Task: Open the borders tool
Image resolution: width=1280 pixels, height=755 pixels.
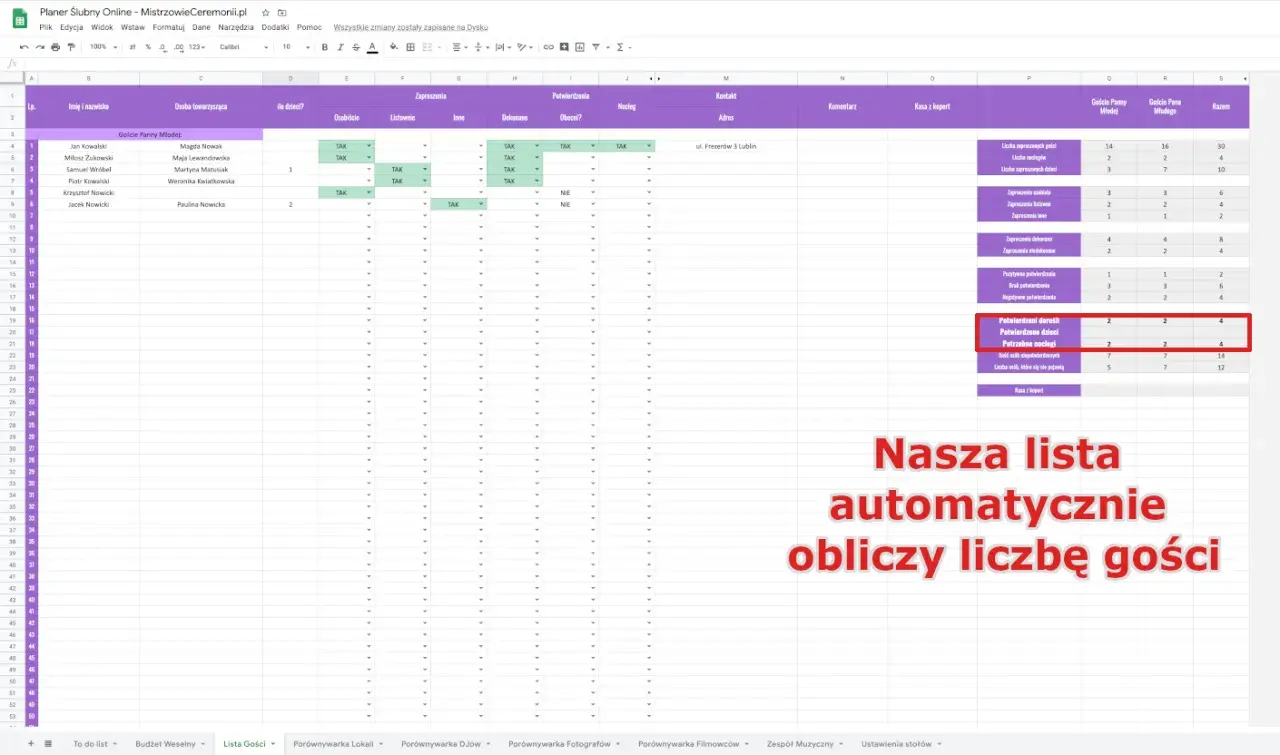Action: (x=410, y=47)
